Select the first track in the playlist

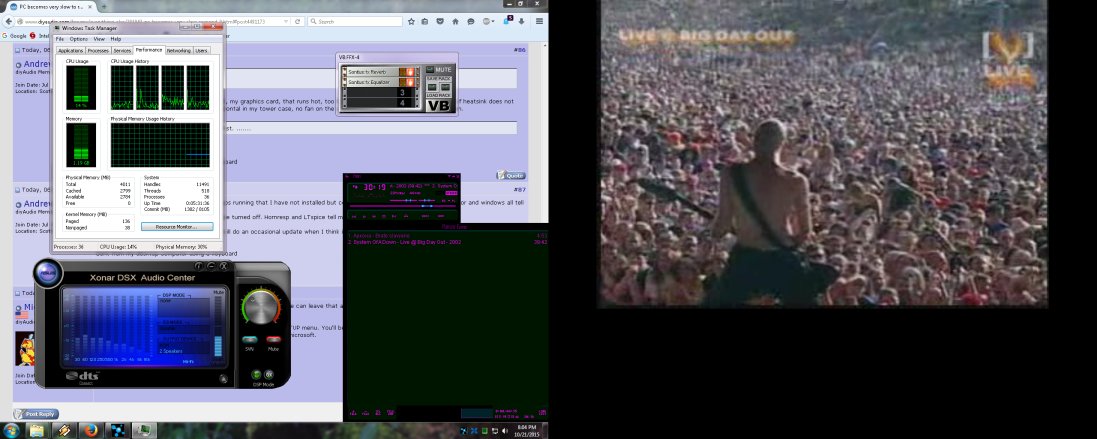(448, 235)
